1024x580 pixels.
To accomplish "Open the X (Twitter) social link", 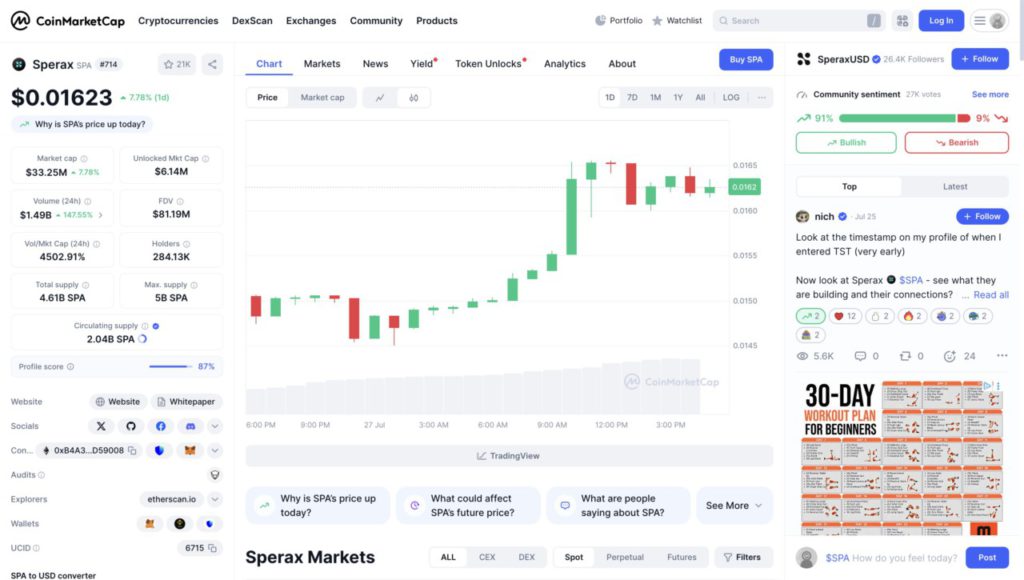I will tap(101, 426).
